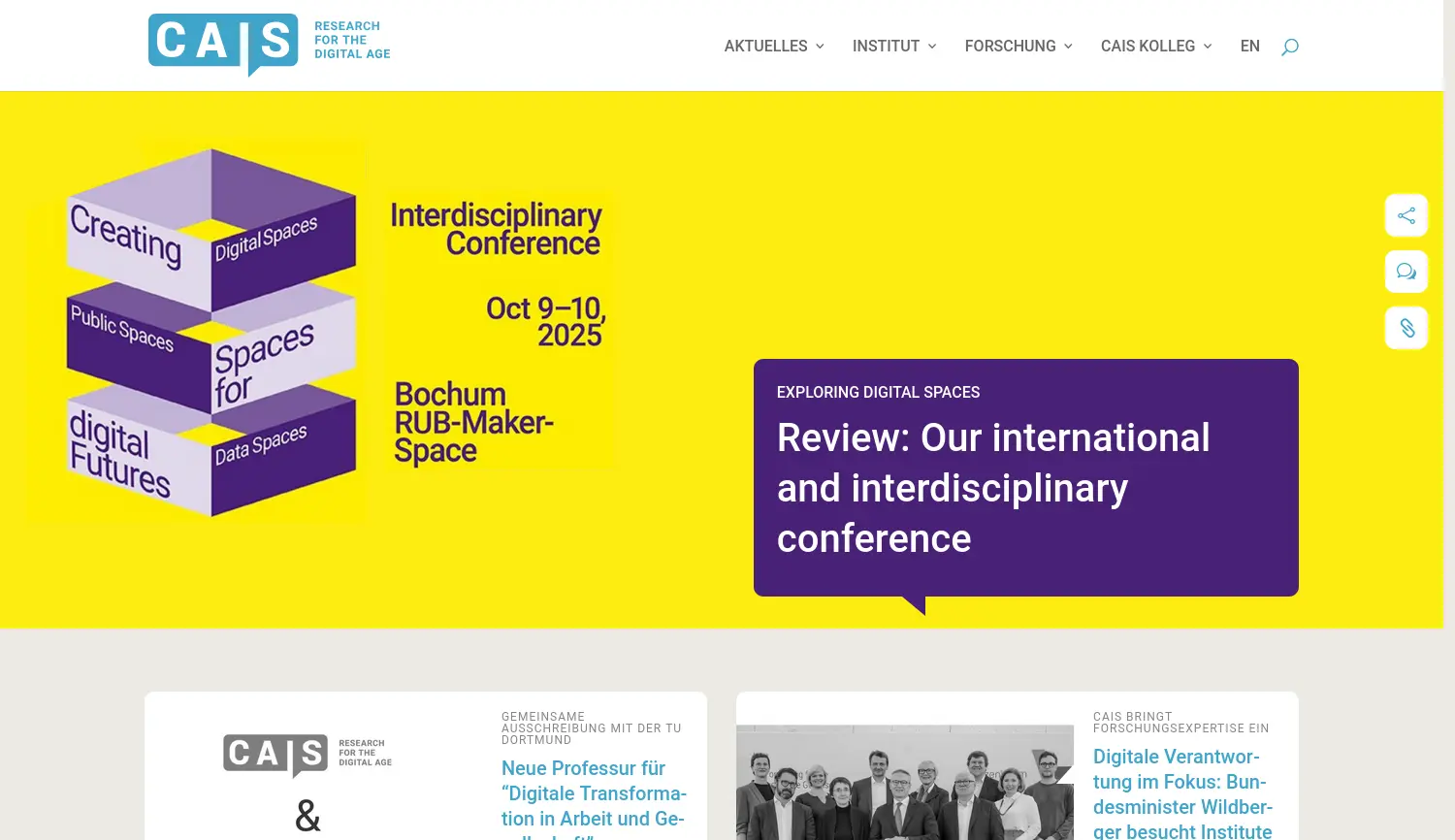This screenshot has height=840, width=1455.
Task: Click the share icon button
Action: pyautogui.click(x=1406, y=215)
